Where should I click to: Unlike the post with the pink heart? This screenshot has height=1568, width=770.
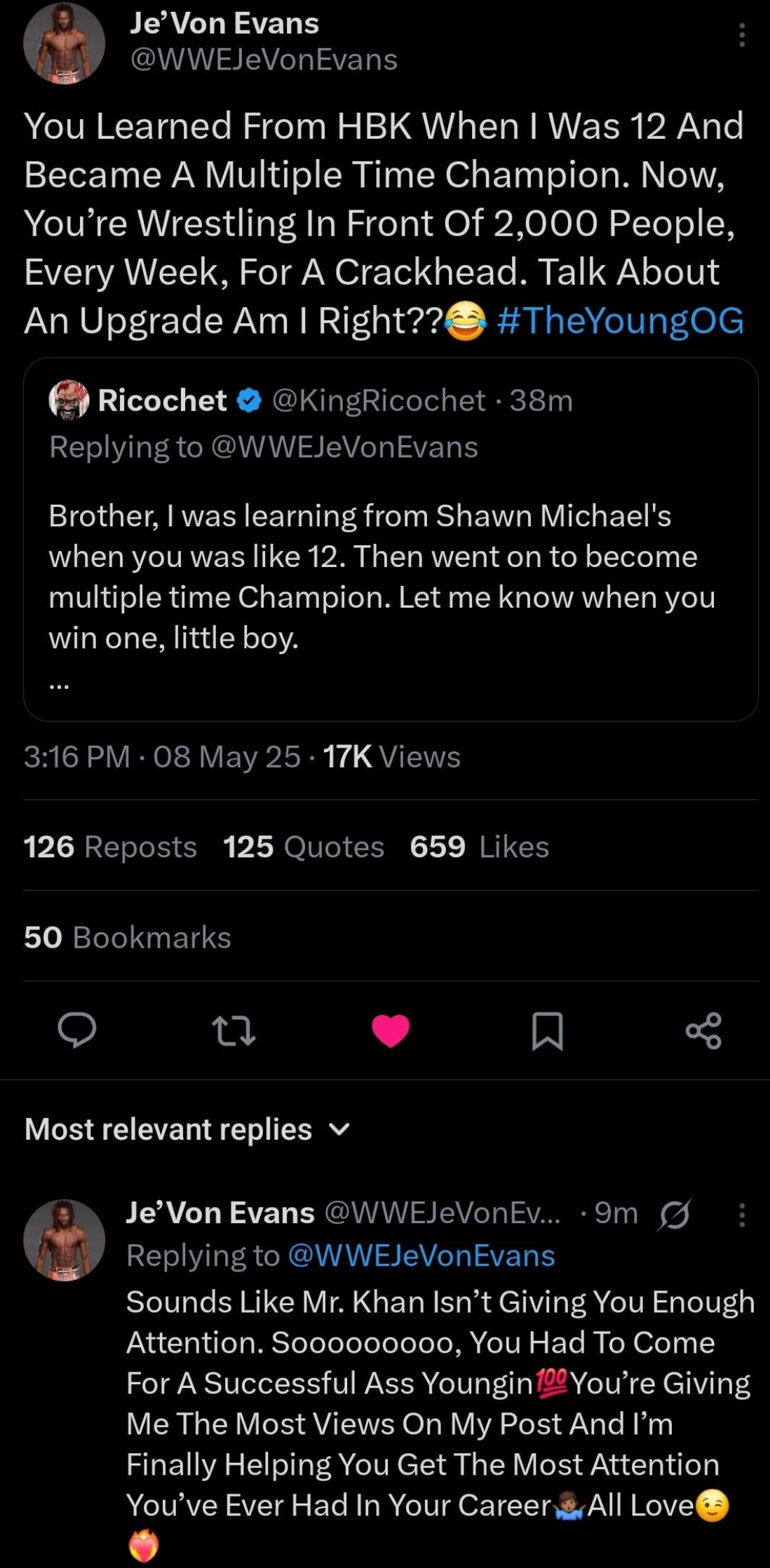[x=391, y=1030]
